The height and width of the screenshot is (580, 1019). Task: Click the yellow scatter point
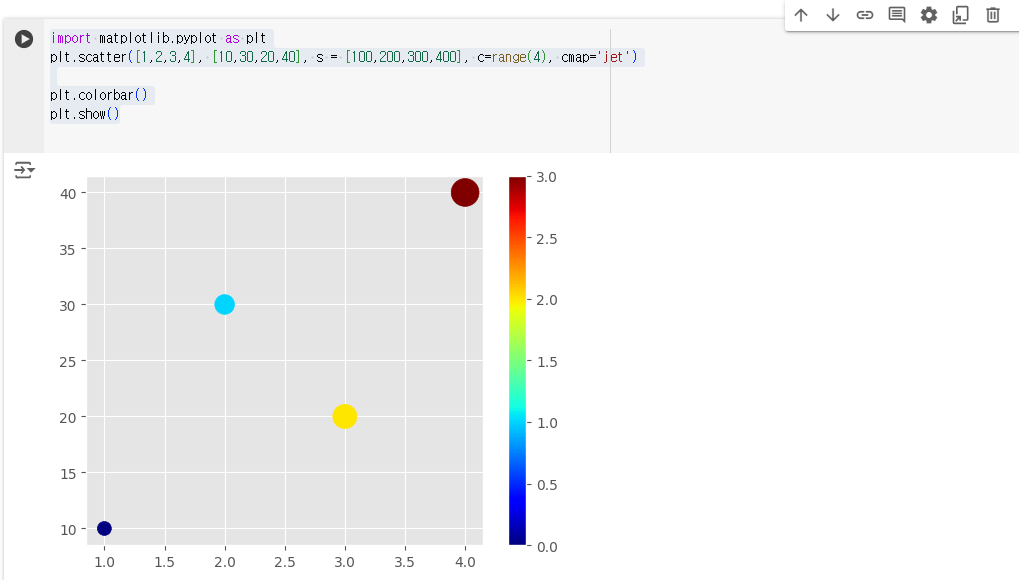pos(344,416)
